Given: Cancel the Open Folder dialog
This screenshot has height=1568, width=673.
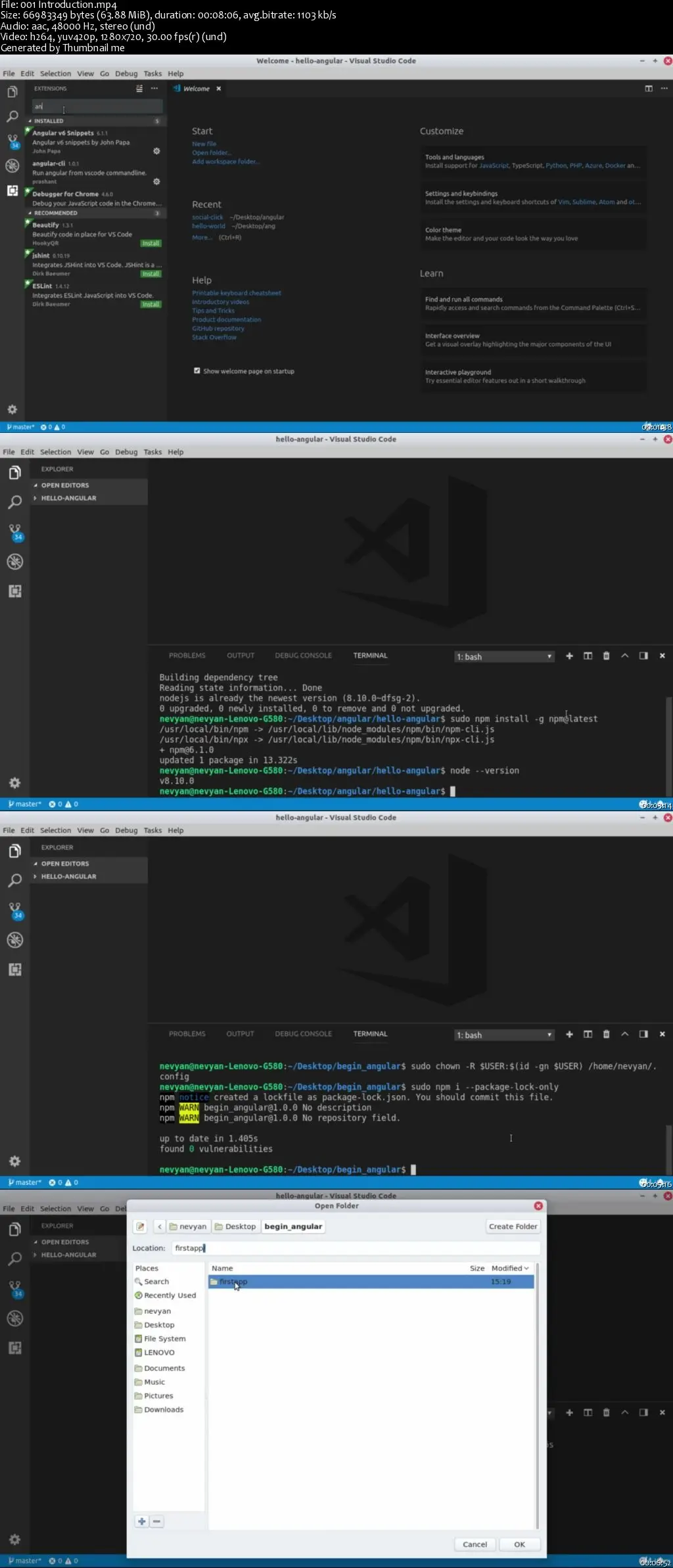Looking at the screenshot, I should [x=475, y=1544].
